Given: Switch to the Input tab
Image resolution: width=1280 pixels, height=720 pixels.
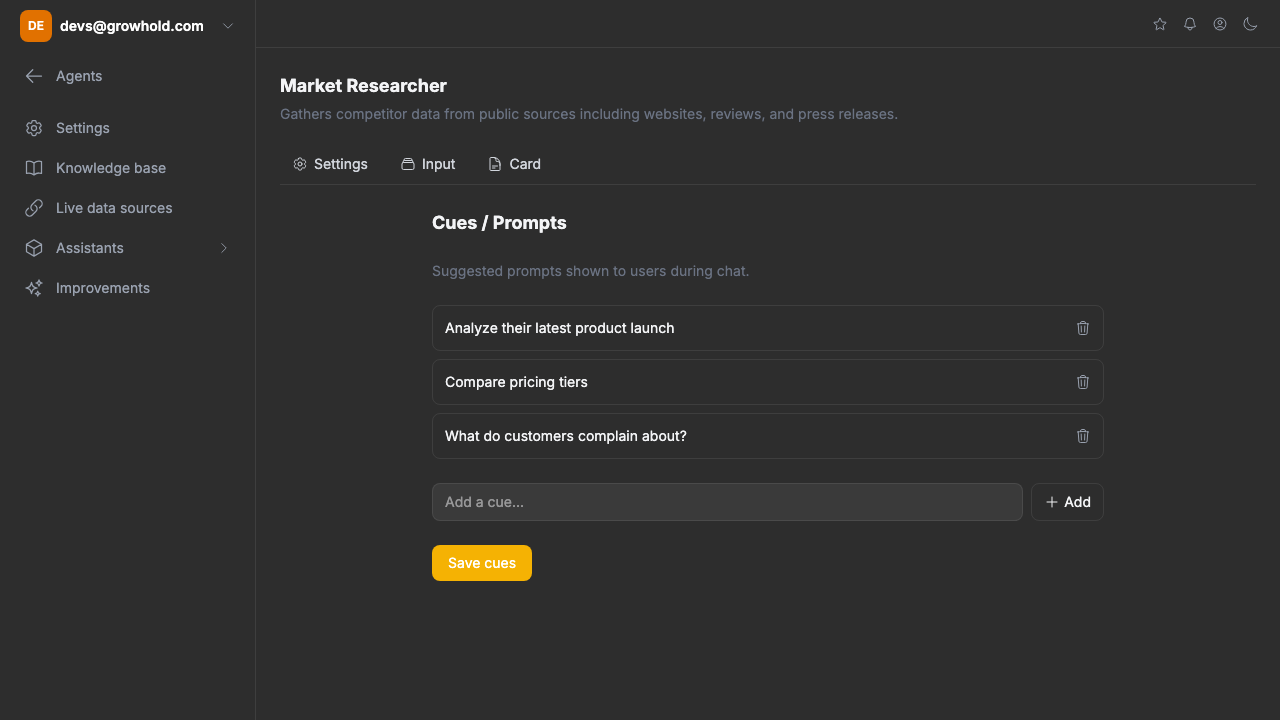Looking at the screenshot, I should point(428,164).
